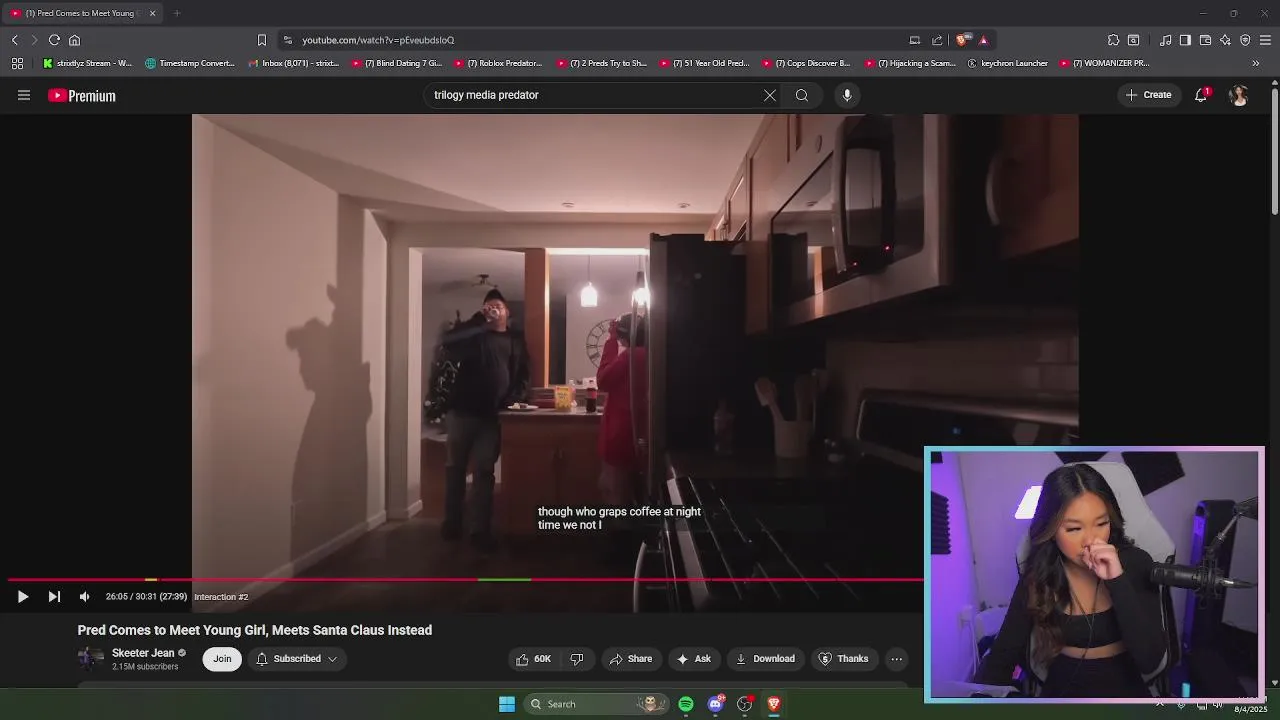Open the Ask AI button
This screenshot has width=1280, height=720.
pos(694,659)
